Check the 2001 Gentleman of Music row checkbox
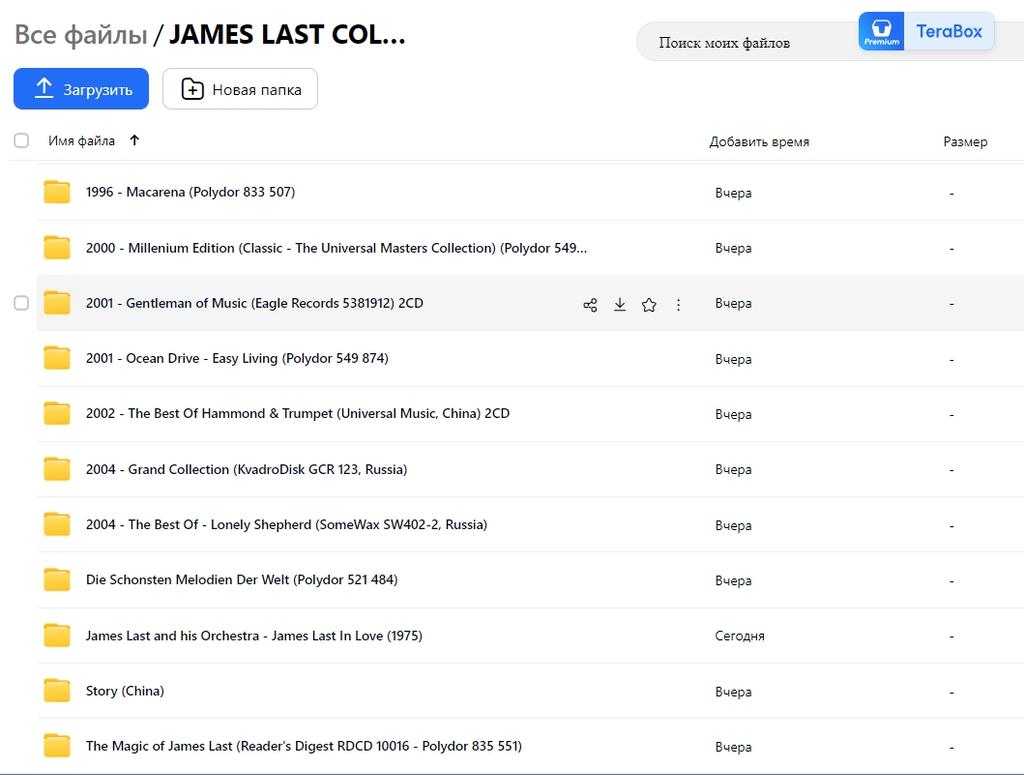This screenshot has height=775, width=1024. [22, 303]
